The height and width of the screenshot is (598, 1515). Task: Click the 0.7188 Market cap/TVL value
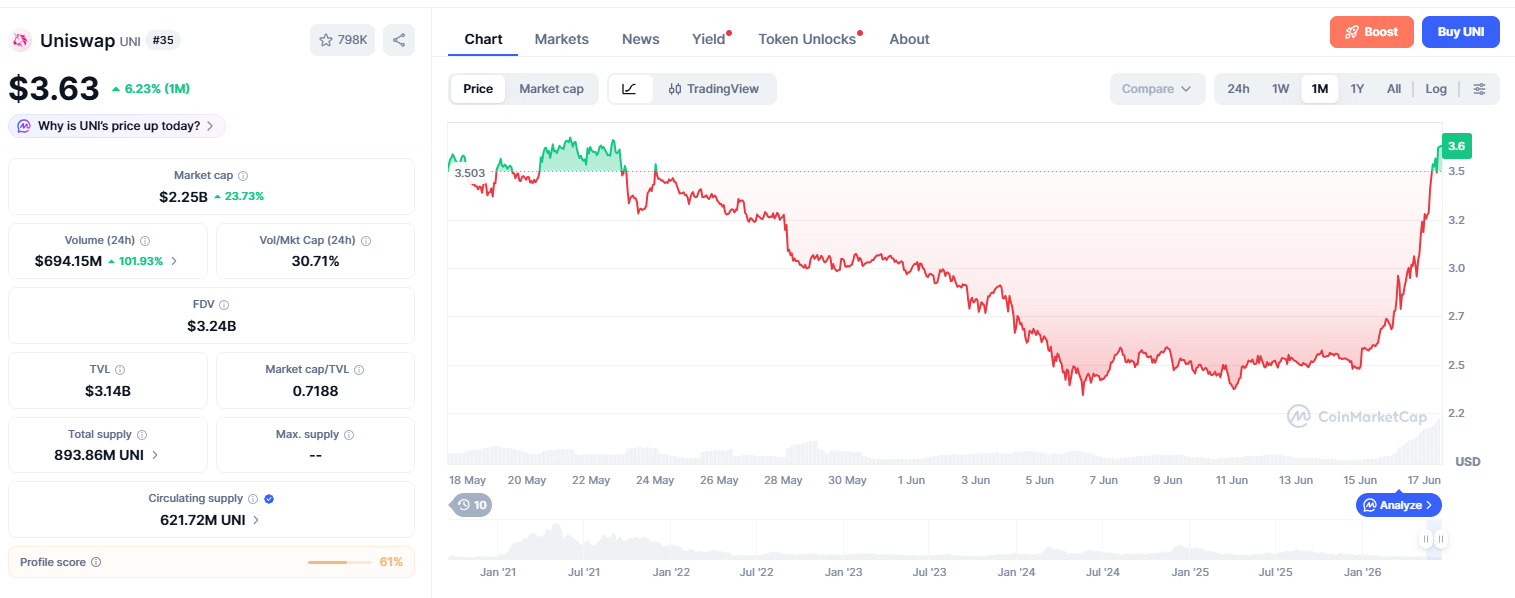[315, 390]
